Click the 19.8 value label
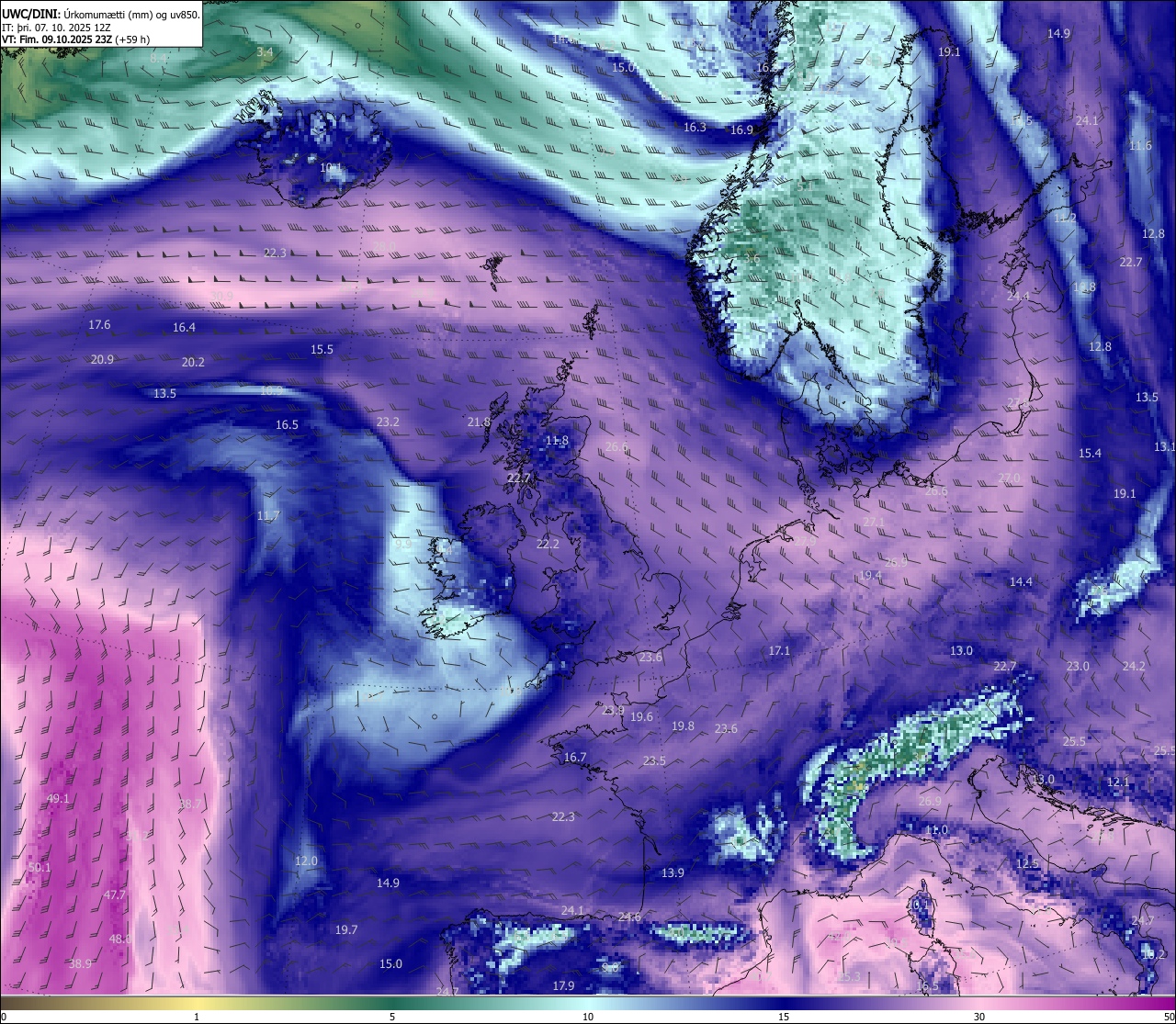 click(683, 726)
